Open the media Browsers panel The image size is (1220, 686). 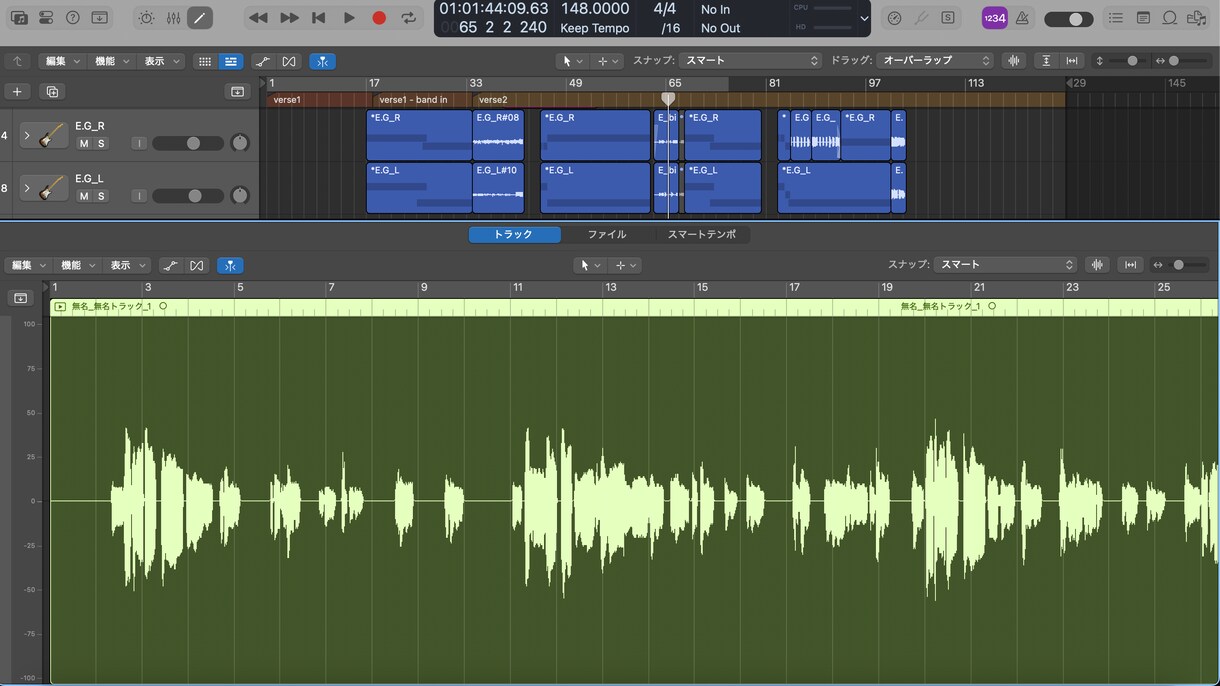(1197, 18)
